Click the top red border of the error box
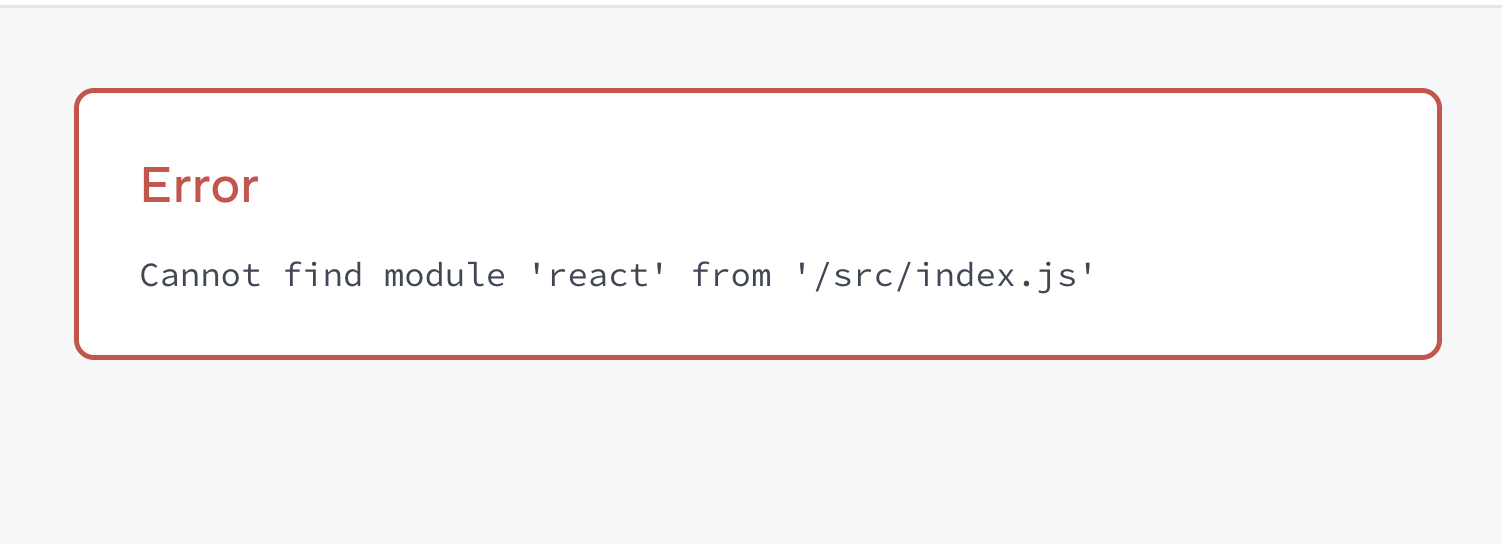Screen dimensions: 1502x544 point(757,91)
